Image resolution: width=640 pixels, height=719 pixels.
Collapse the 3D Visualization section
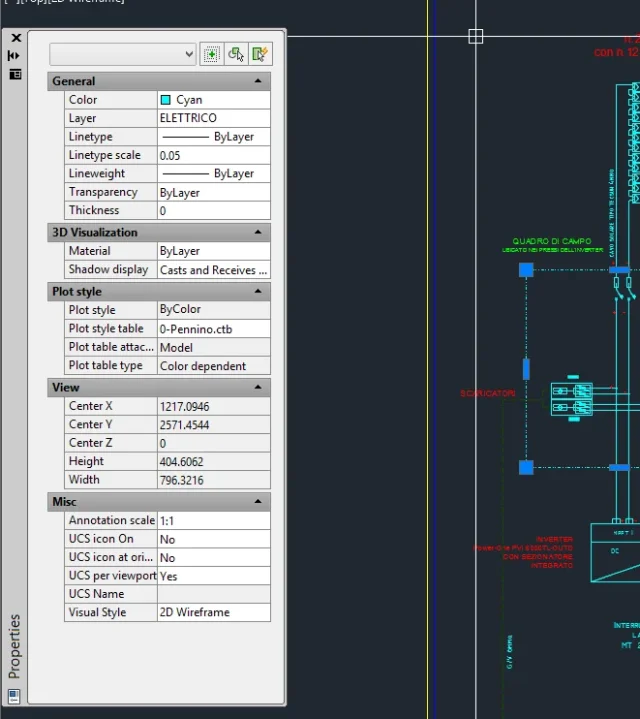point(258,232)
